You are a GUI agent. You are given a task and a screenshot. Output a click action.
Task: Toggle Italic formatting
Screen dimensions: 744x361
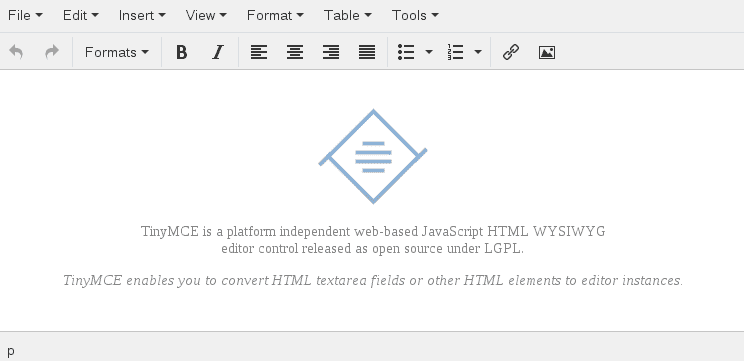pyautogui.click(x=217, y=52)
